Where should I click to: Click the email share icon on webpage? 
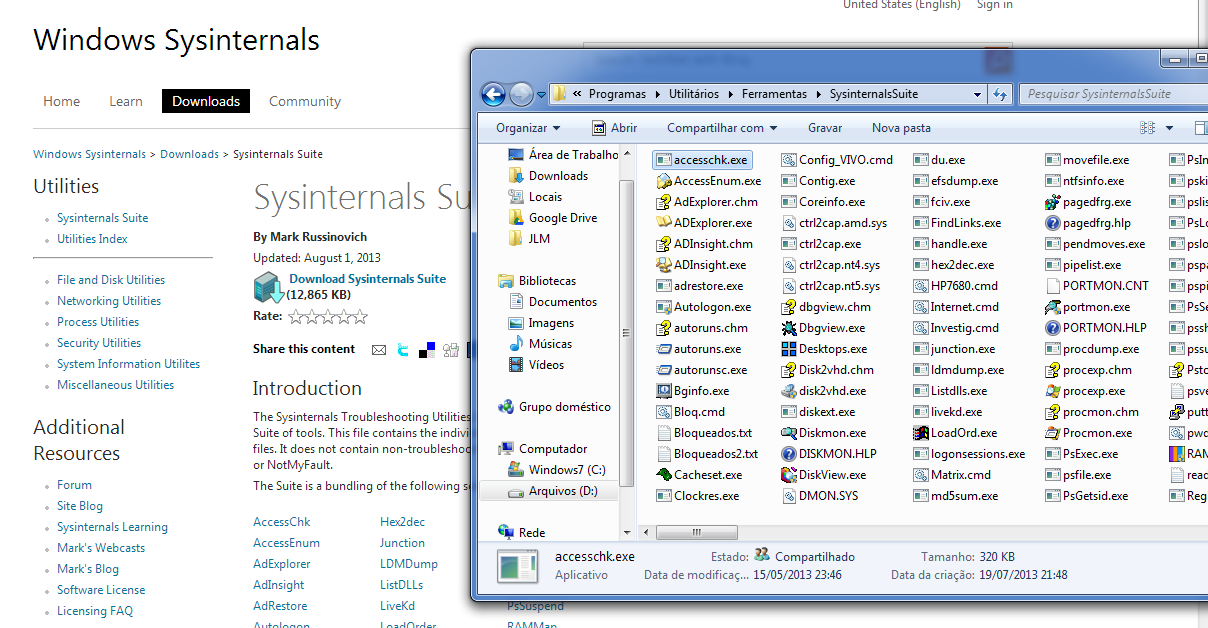tap(379, 350)
